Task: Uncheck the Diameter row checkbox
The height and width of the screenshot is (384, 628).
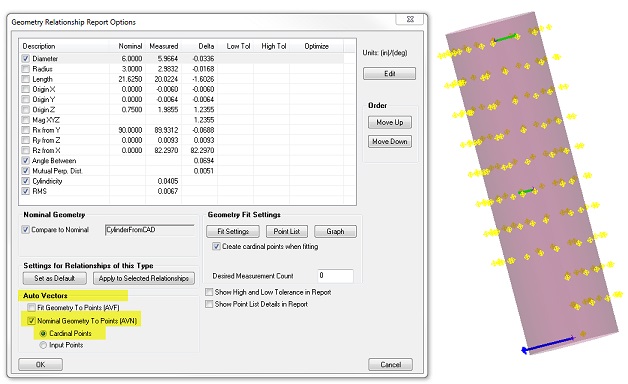Action: coord(26,58)
